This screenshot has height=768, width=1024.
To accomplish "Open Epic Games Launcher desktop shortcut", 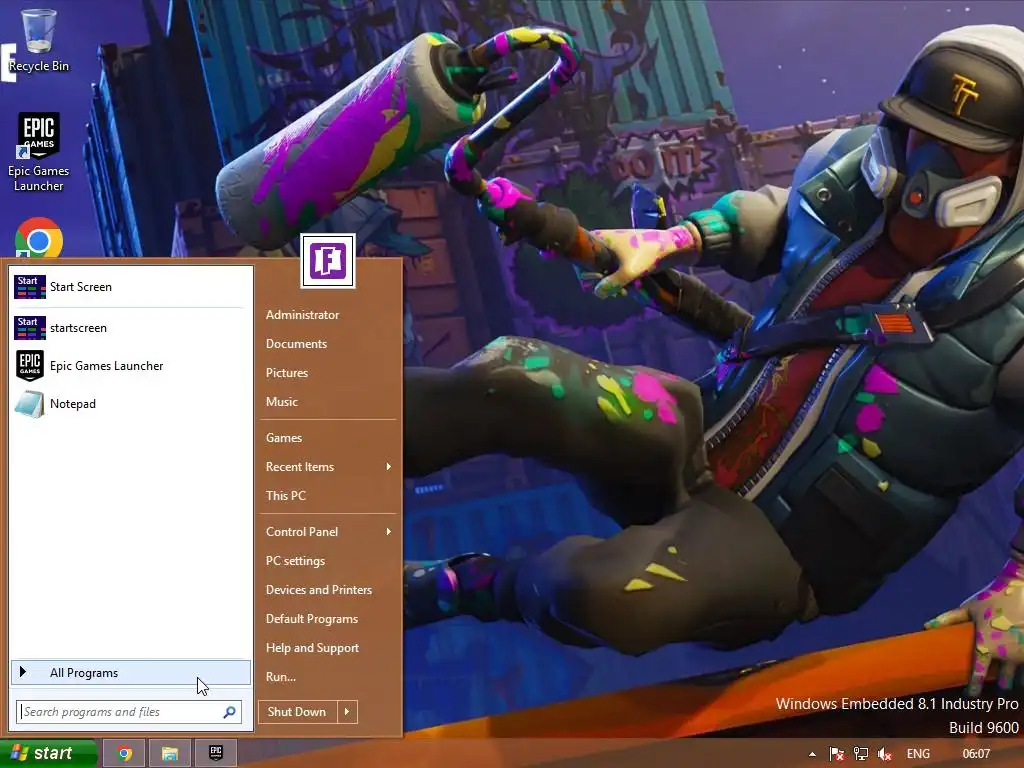I will (39, 152).
